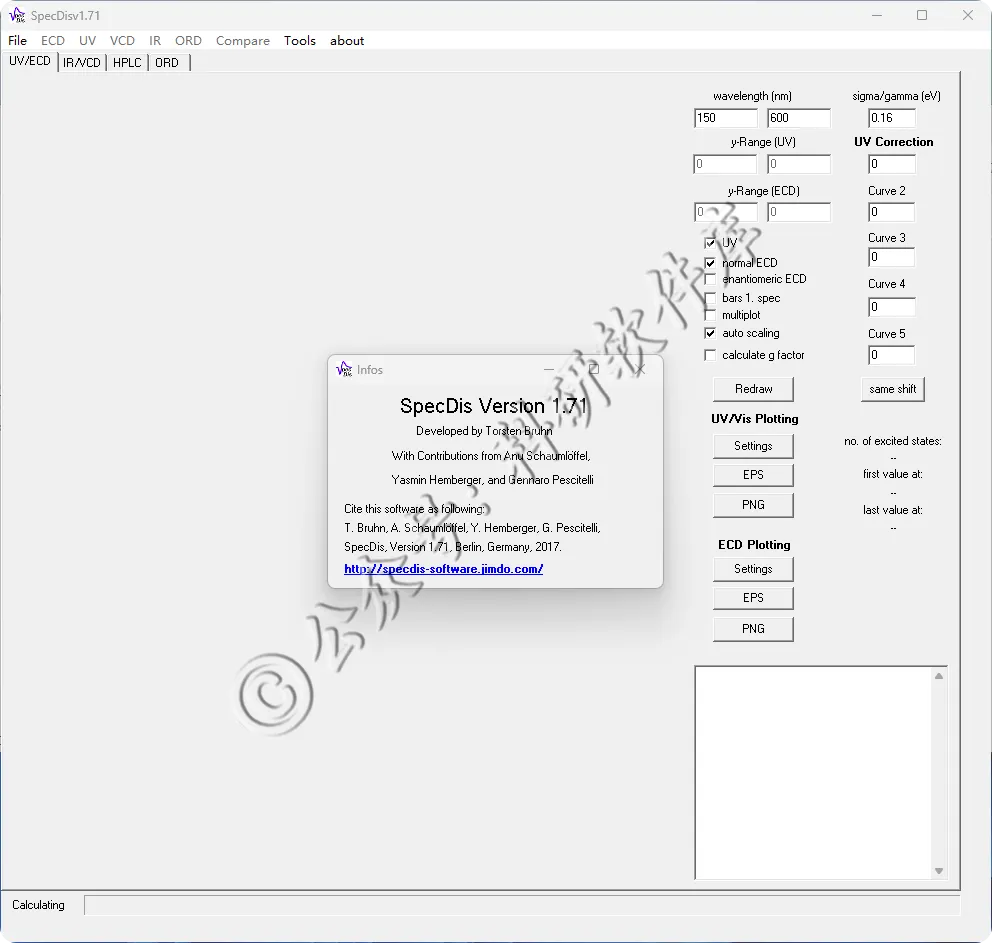Click scroll up arrow in output text box
Image resolution: width=992 pixels, height=943 pixels.
(x=939, y=676)
